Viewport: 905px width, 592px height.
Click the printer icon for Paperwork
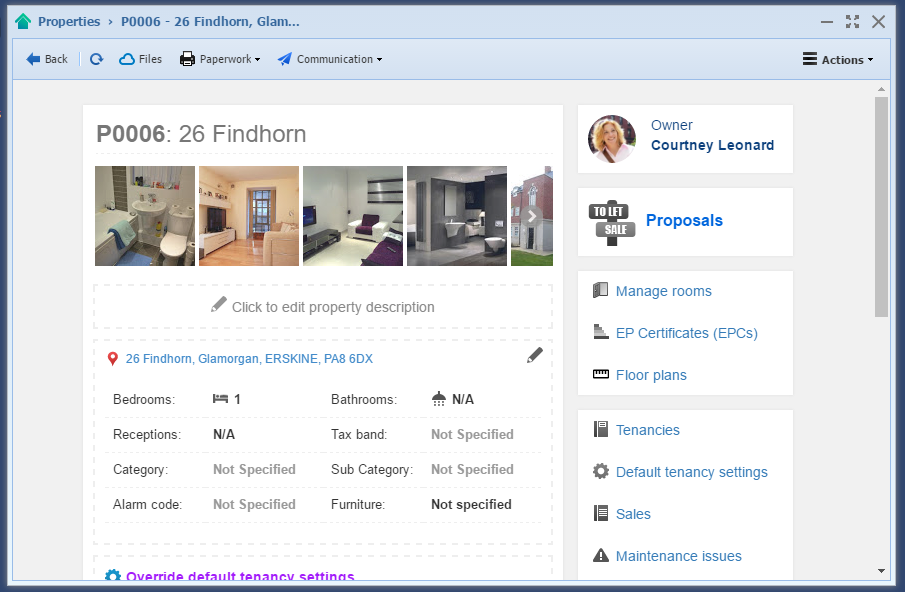[x=187, y=59]
